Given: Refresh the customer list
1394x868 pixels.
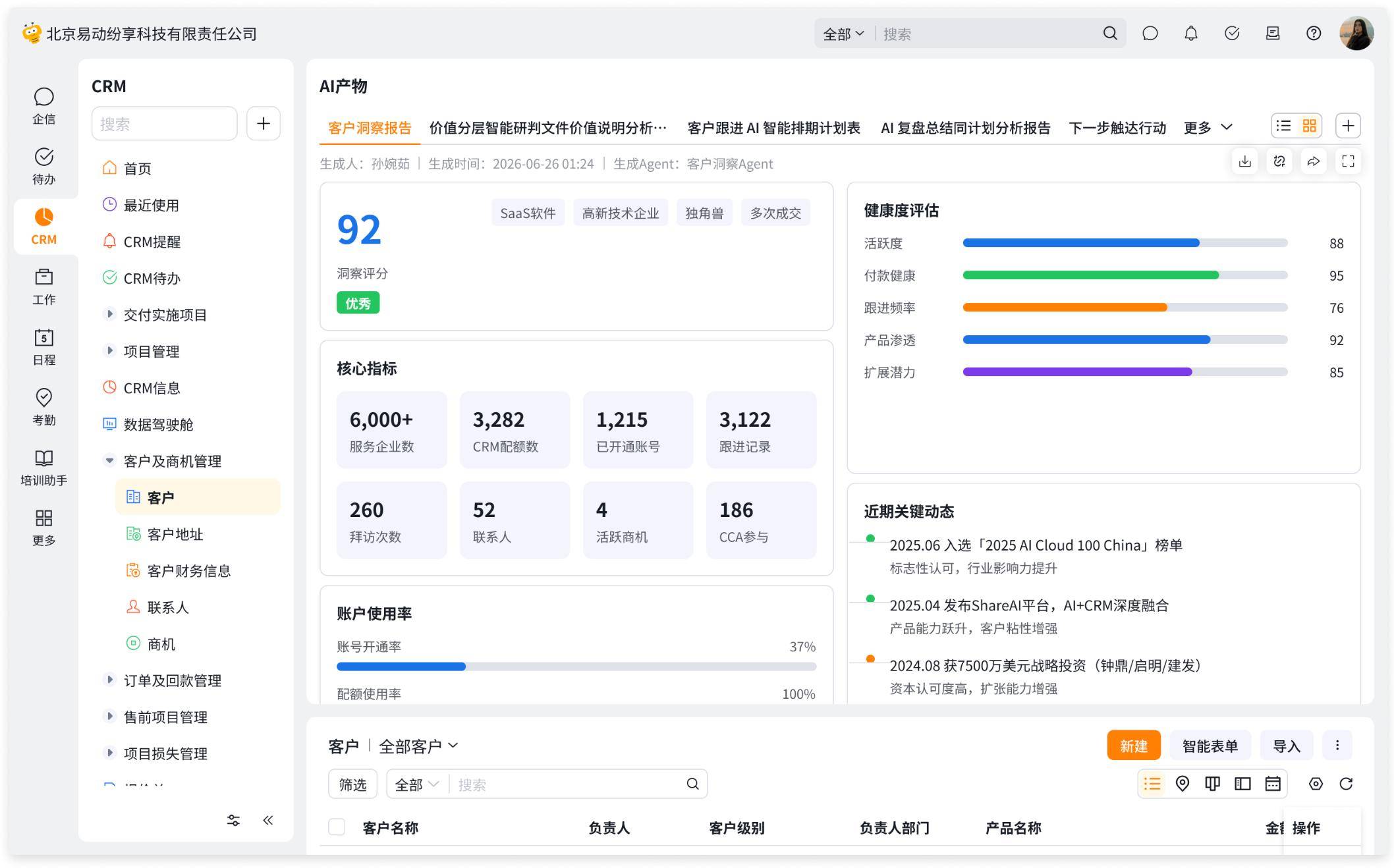Looking at the screenshot, I should (1346, 784).
